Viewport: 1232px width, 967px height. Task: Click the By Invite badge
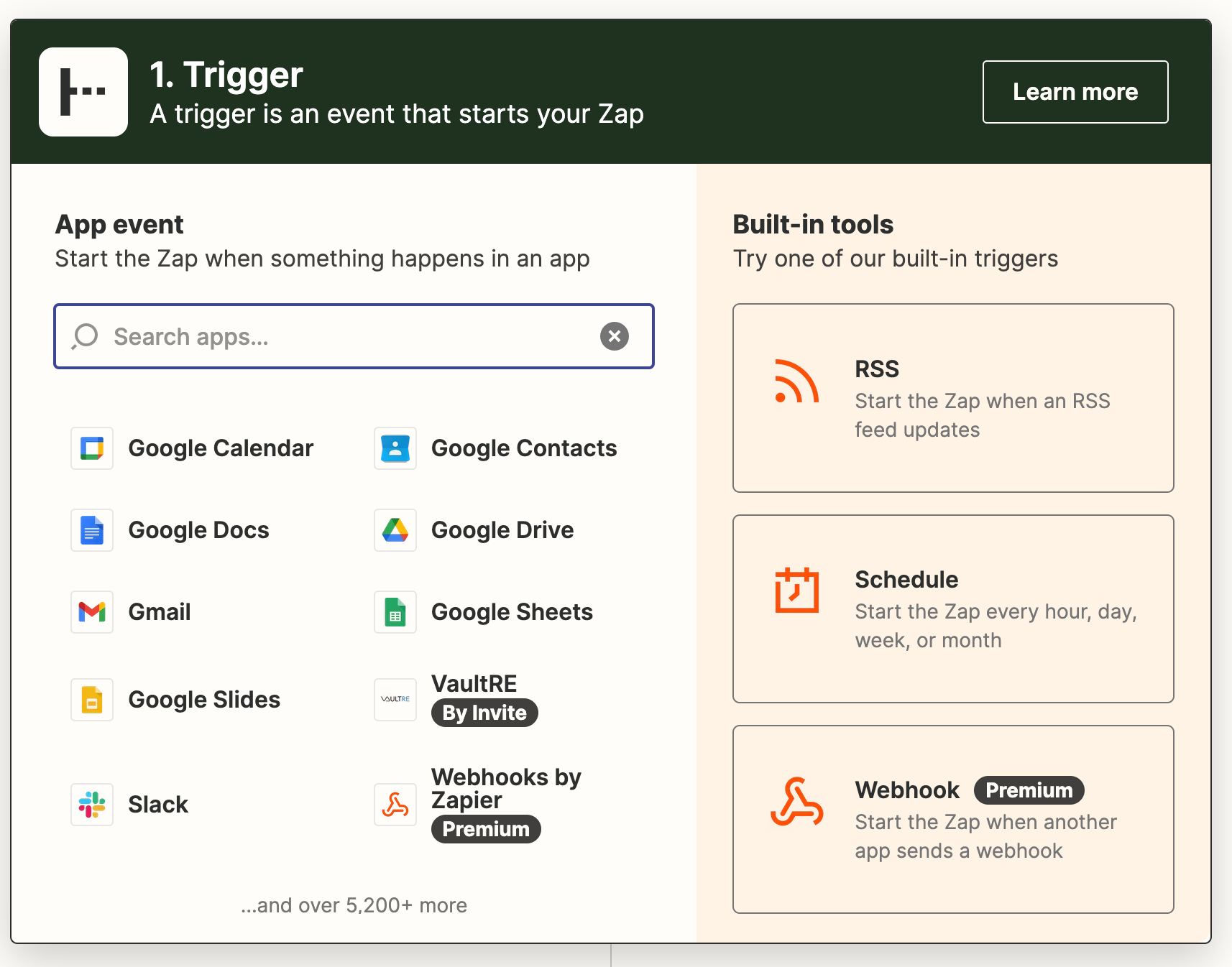[x=484, y=713]
